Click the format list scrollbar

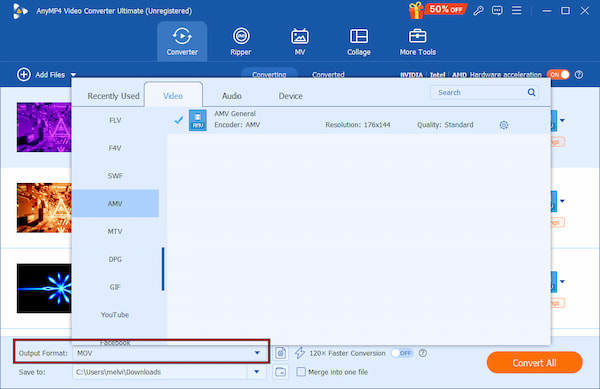coord(163,269)
